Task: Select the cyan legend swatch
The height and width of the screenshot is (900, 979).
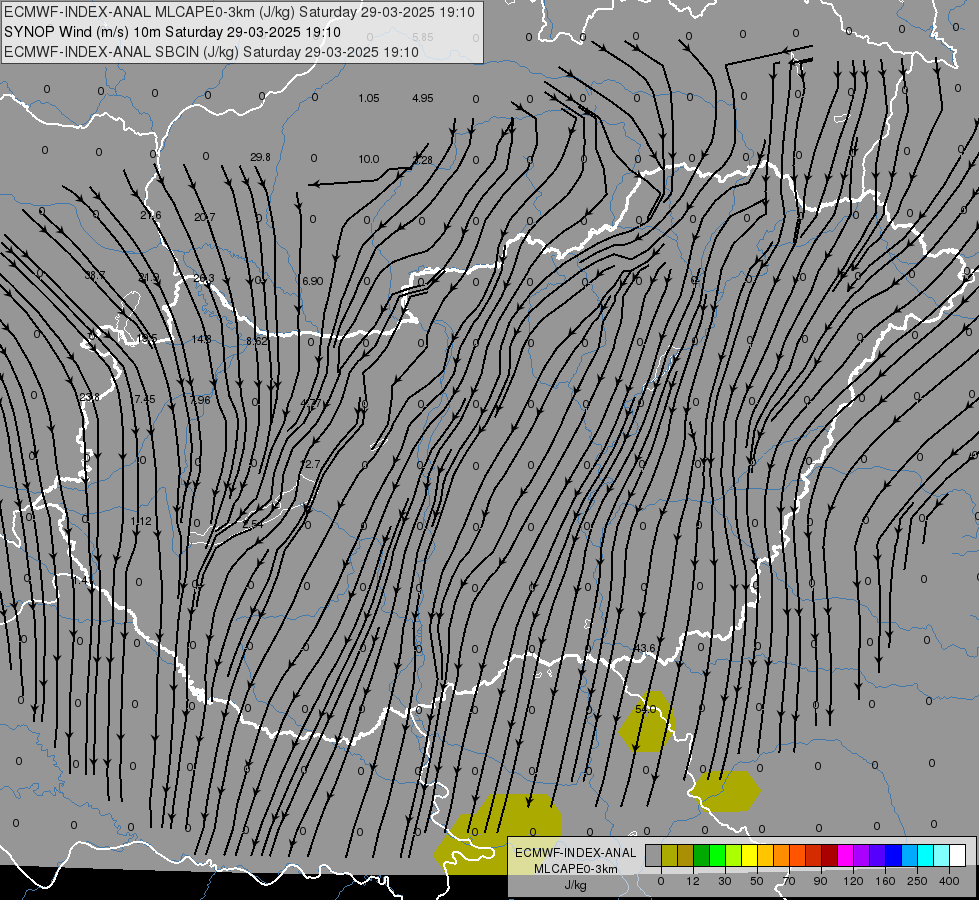Action: pos(925,855)
